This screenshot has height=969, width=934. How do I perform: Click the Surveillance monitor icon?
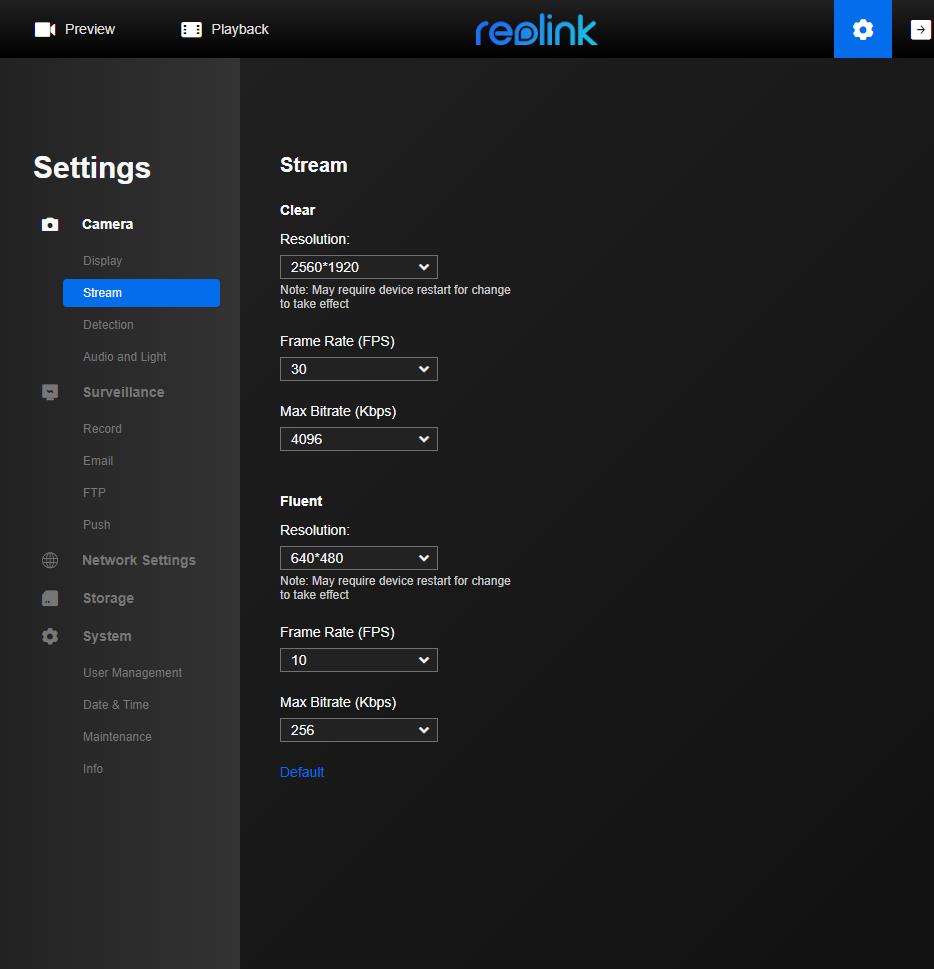click(50, 392)
